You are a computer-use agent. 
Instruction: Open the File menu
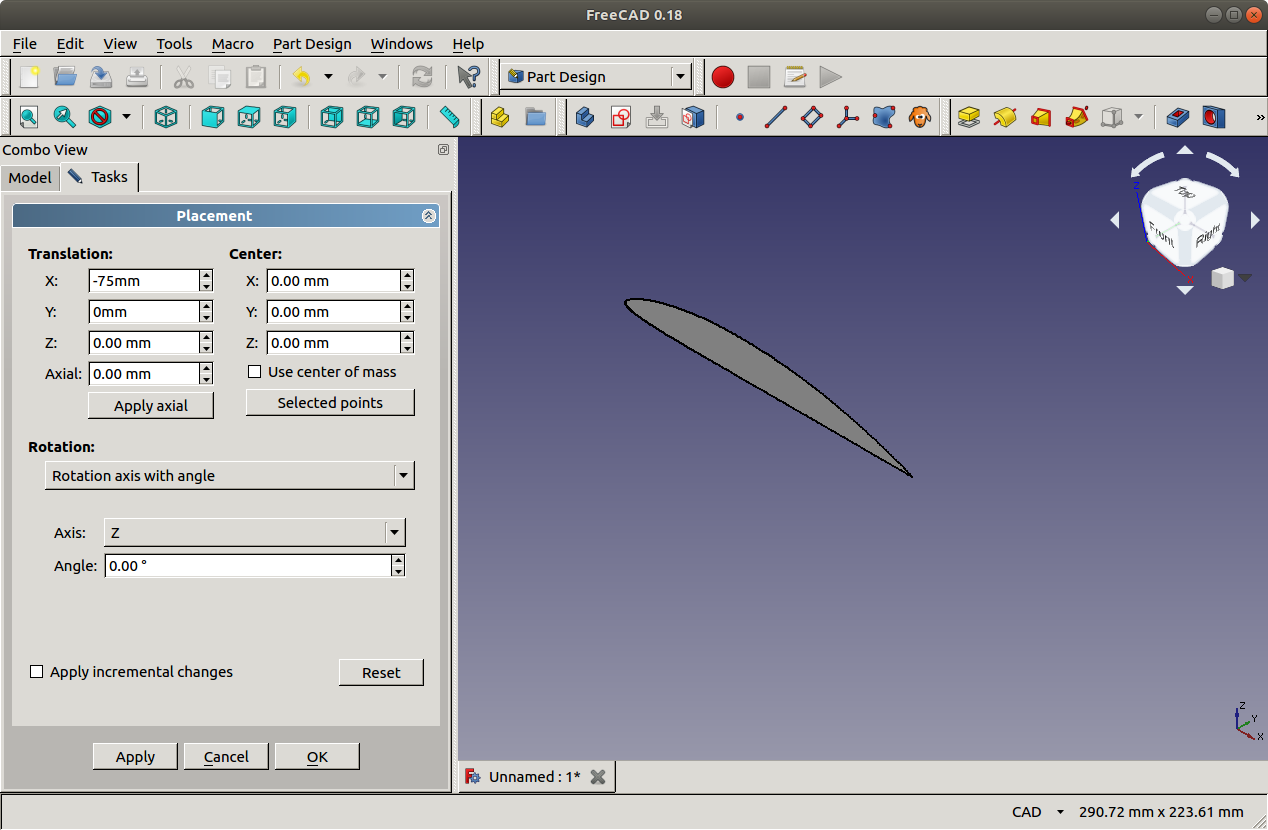pyautogui.click(x=24, y=44)
